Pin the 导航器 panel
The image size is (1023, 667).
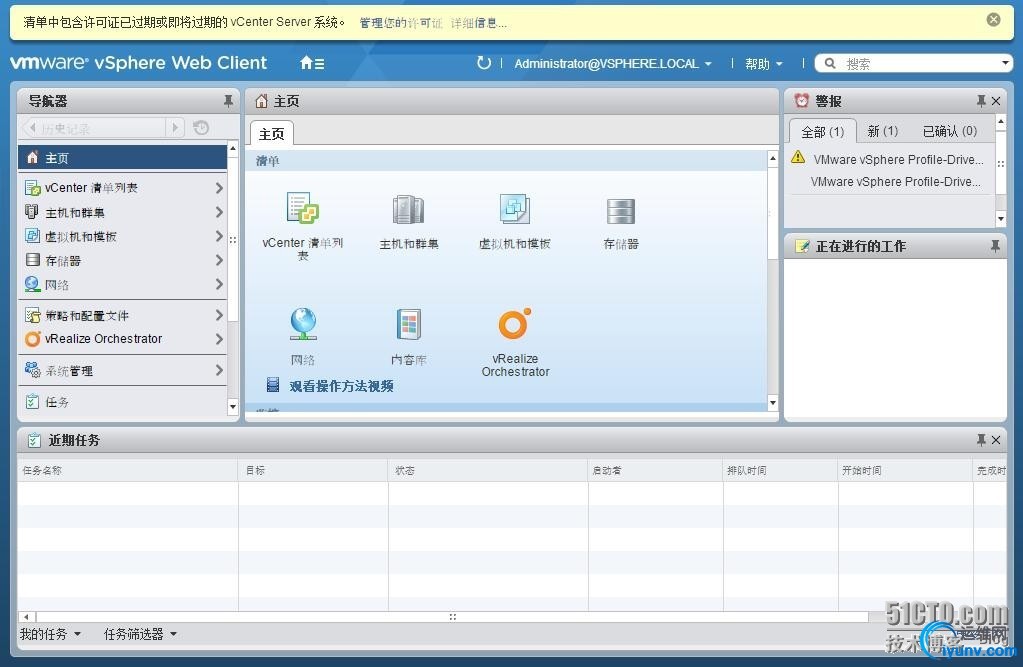228,101
